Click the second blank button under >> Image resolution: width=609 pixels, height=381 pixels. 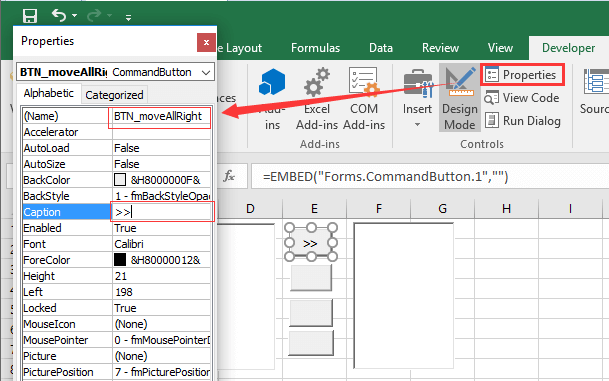pos(311,277)
